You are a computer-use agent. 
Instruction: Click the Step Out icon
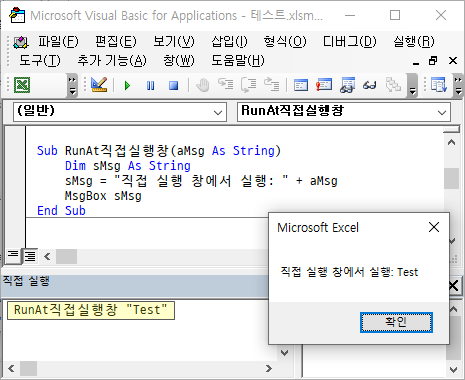pyautogui.click(x=272, y=85)
